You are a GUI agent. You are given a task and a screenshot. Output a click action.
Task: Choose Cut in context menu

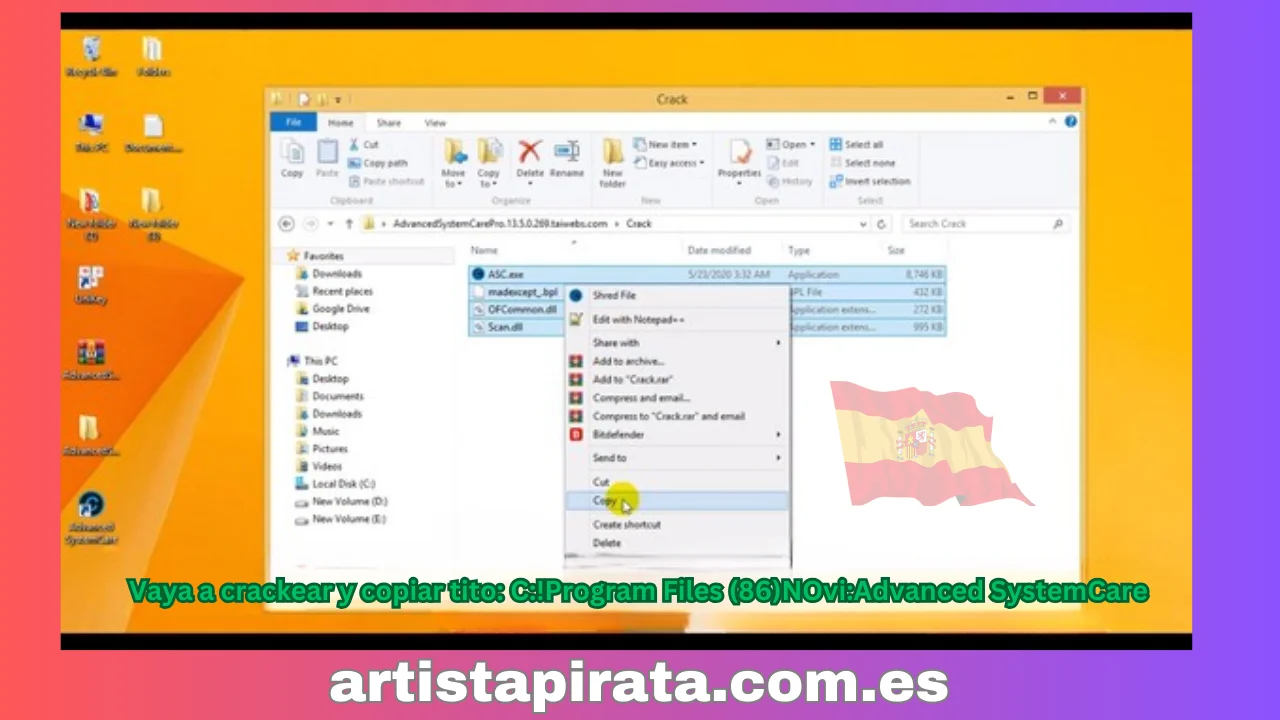[x=677, y=482]
